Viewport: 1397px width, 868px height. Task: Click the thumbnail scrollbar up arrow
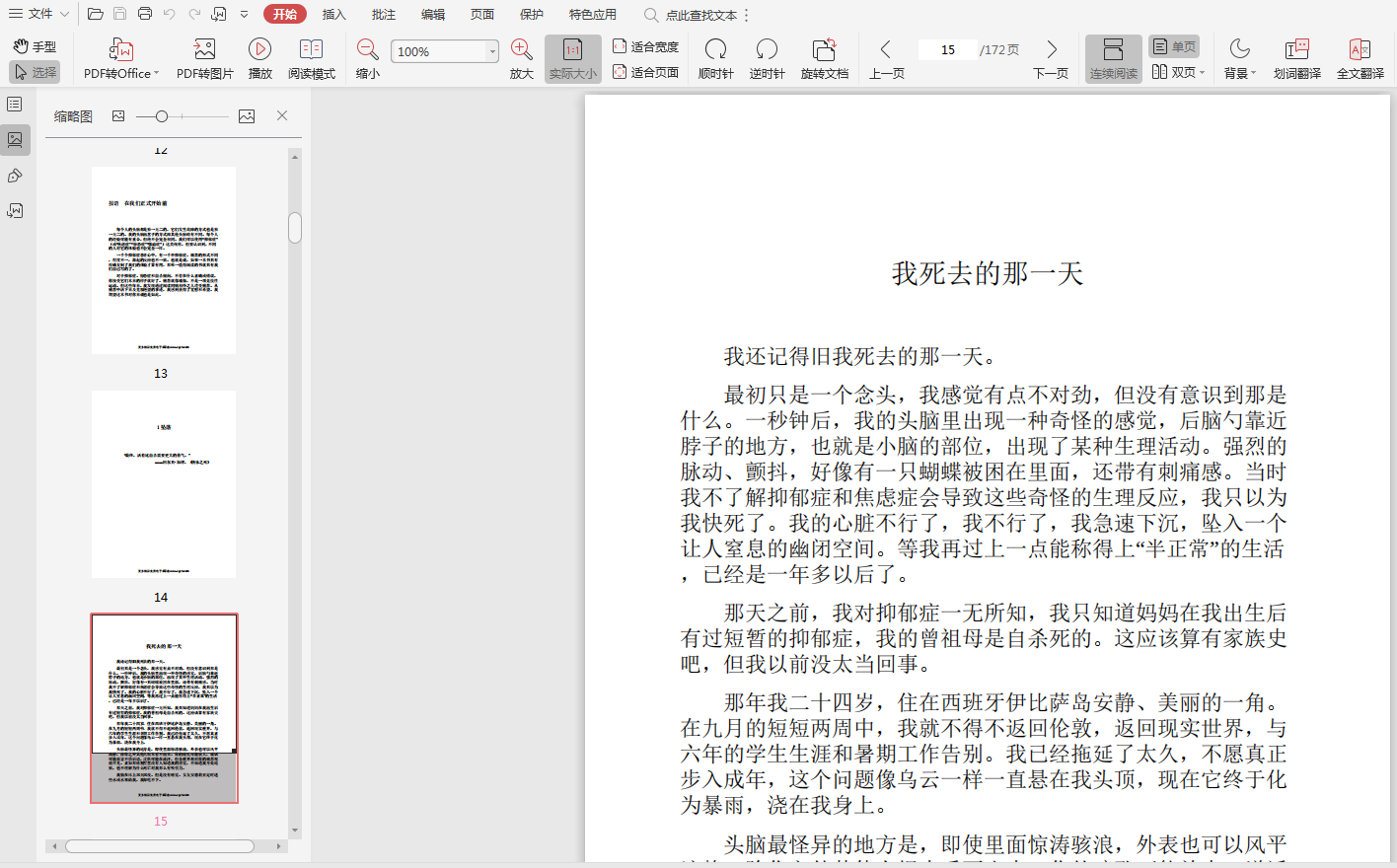[x=295, y=157]
